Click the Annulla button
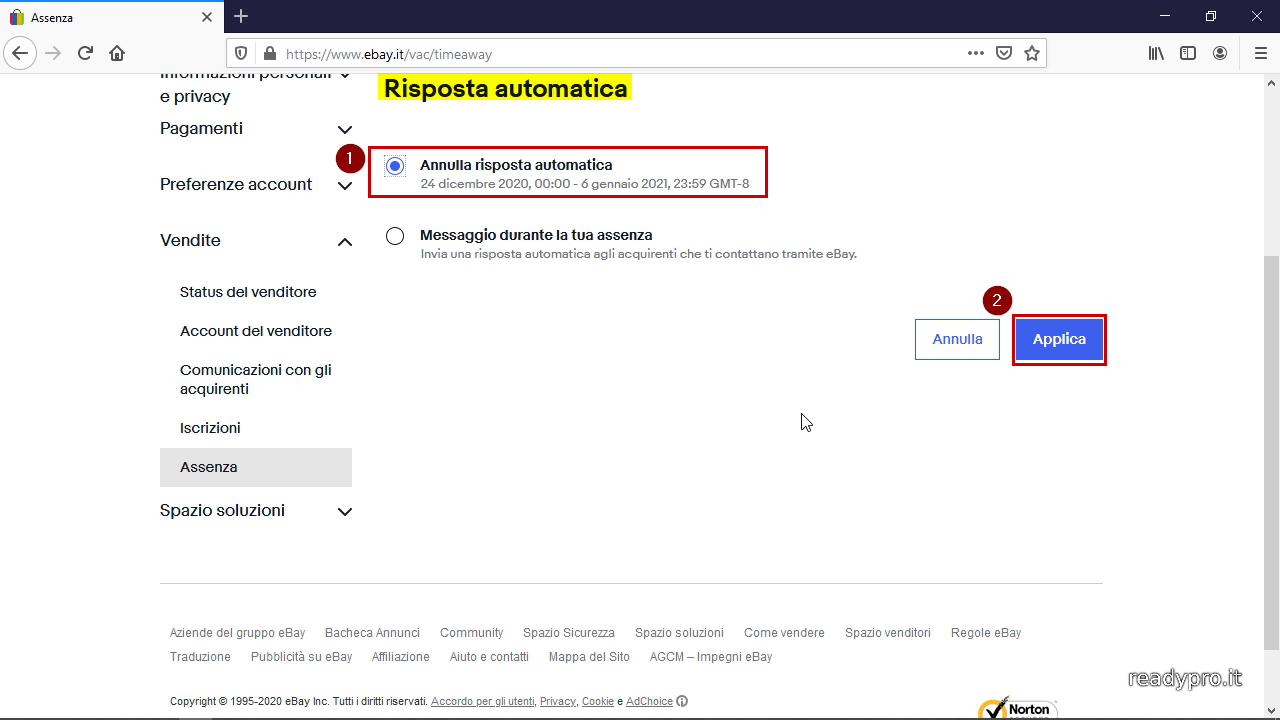Image resolution: width=1280 pixels, height=720 pixels. point(957,339)
